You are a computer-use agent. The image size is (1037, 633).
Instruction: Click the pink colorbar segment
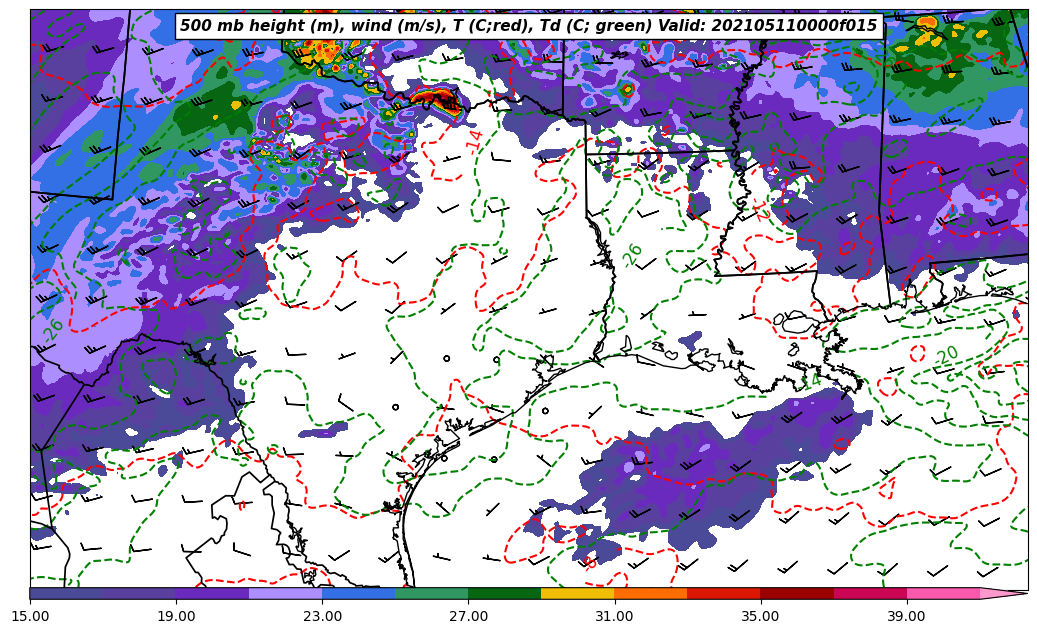click(x=942, y=593)
